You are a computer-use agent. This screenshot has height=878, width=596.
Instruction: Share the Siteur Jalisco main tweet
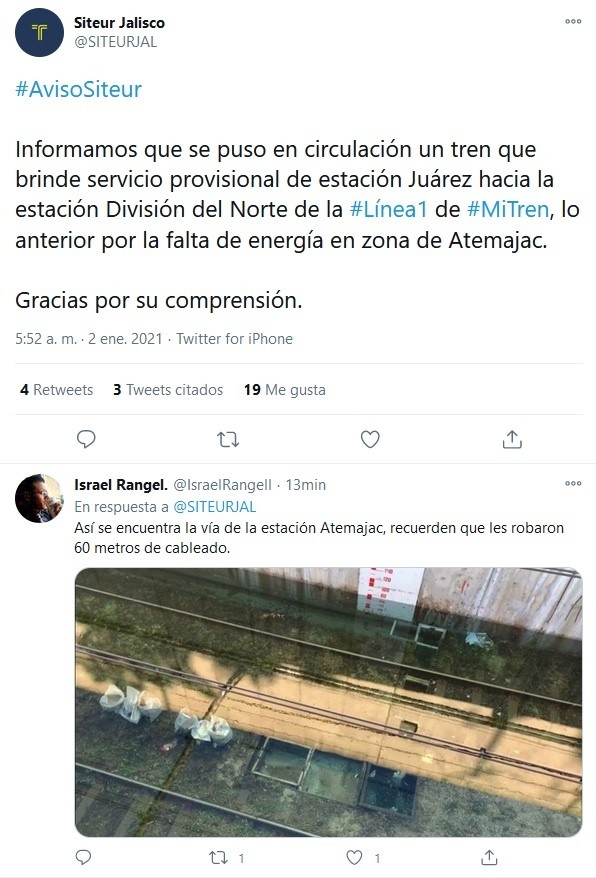pos(512,440)
